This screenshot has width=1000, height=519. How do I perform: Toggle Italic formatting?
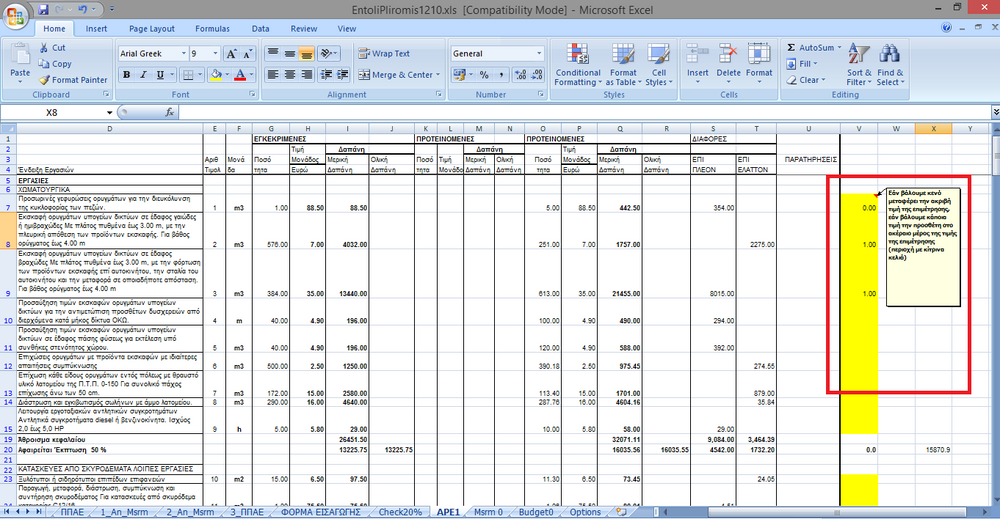pos(145,75)
